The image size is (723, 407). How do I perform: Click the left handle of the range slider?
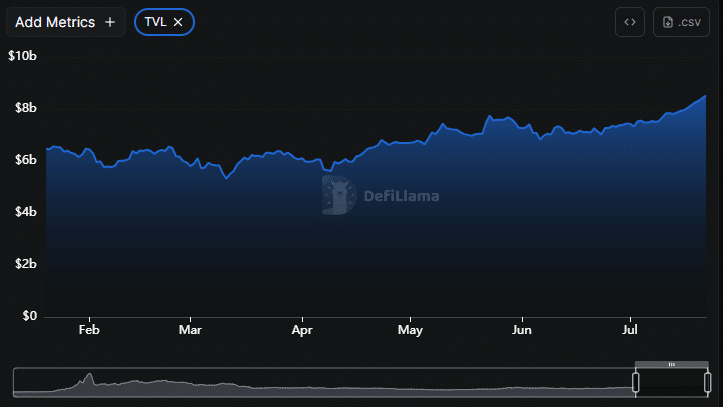pos(635,382)
